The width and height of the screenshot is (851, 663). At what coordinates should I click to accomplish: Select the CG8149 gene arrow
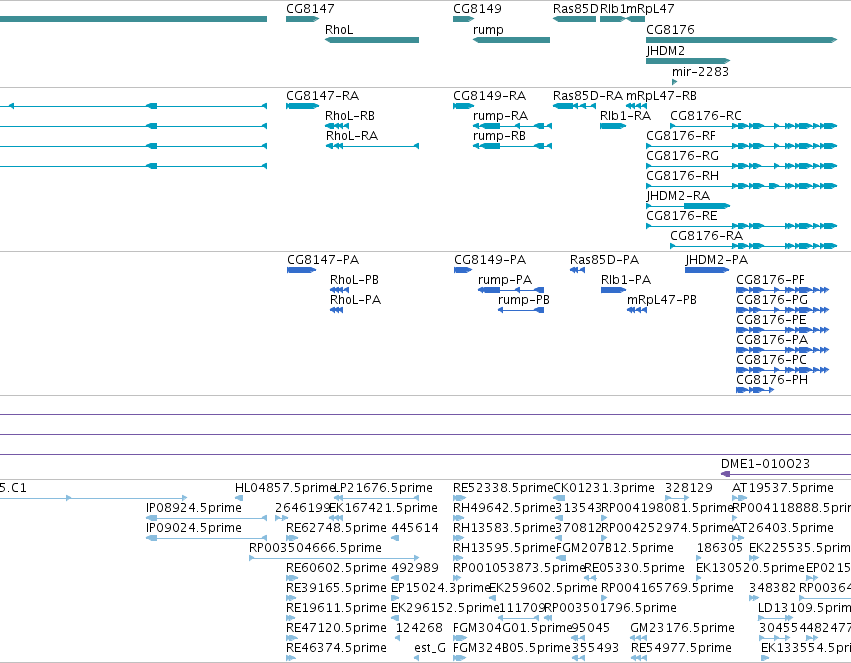[463, 19]
